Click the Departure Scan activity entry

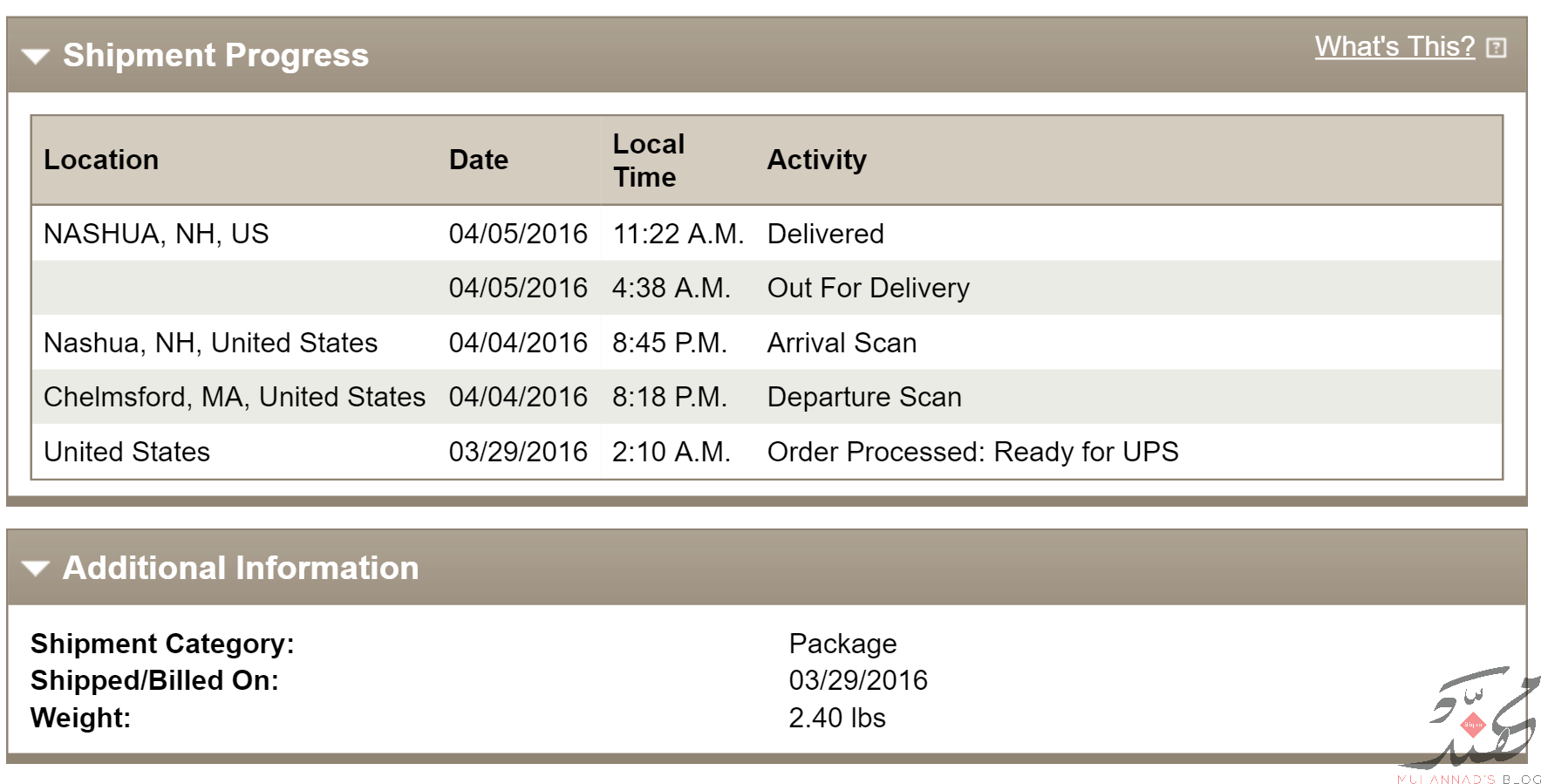[864, 397]
